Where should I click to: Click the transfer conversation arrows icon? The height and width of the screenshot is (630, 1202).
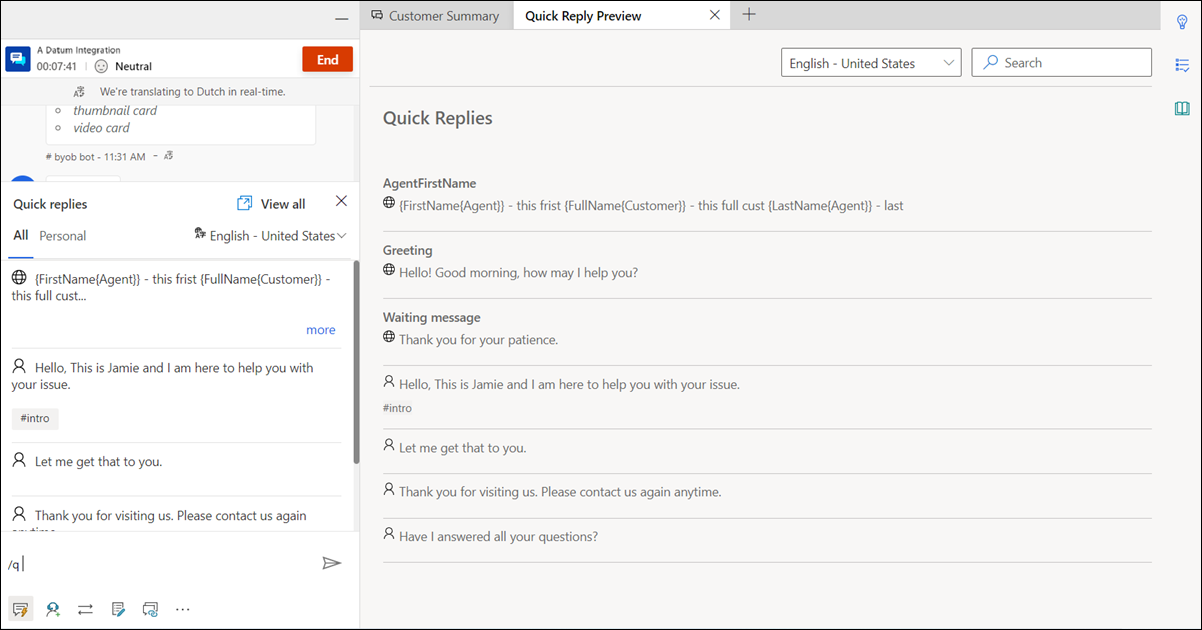pos(85,609)
